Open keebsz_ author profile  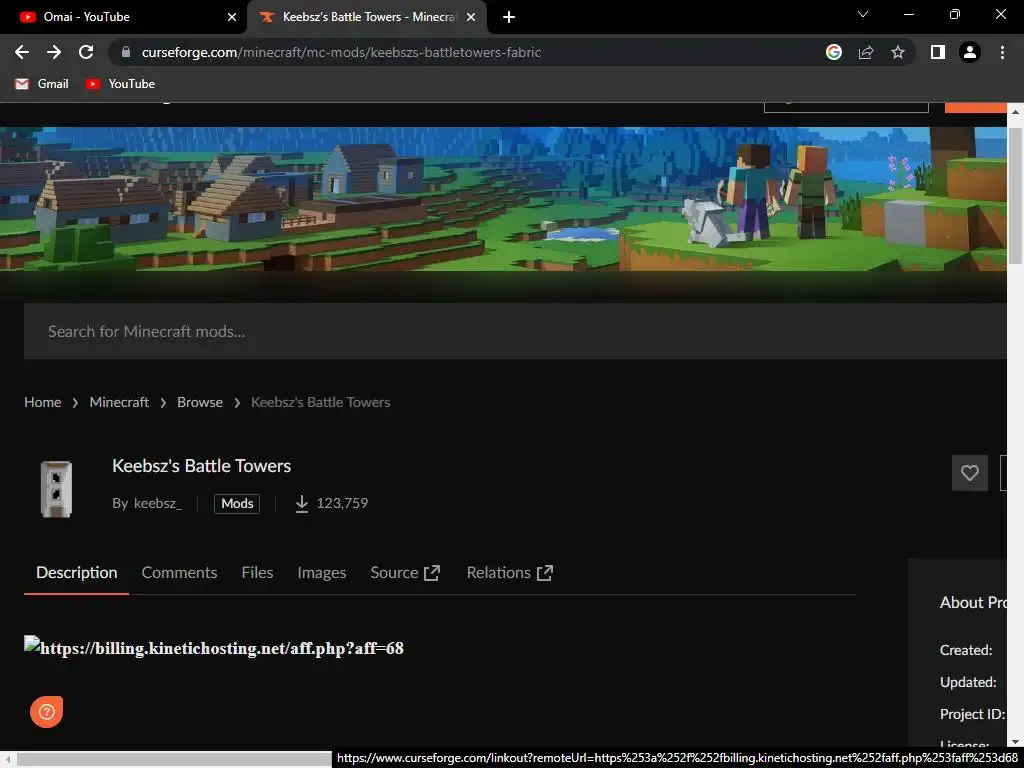(x=157, y=504)
